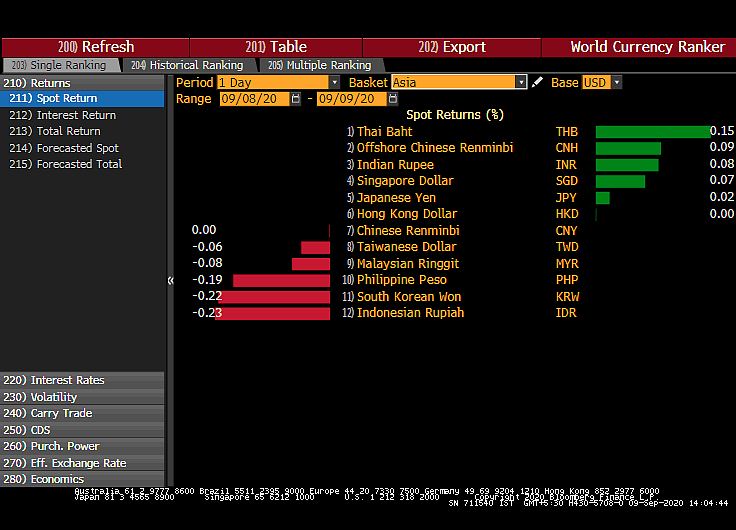Expand the 270) Eff. Exchange Rate section

coord(82,463)
